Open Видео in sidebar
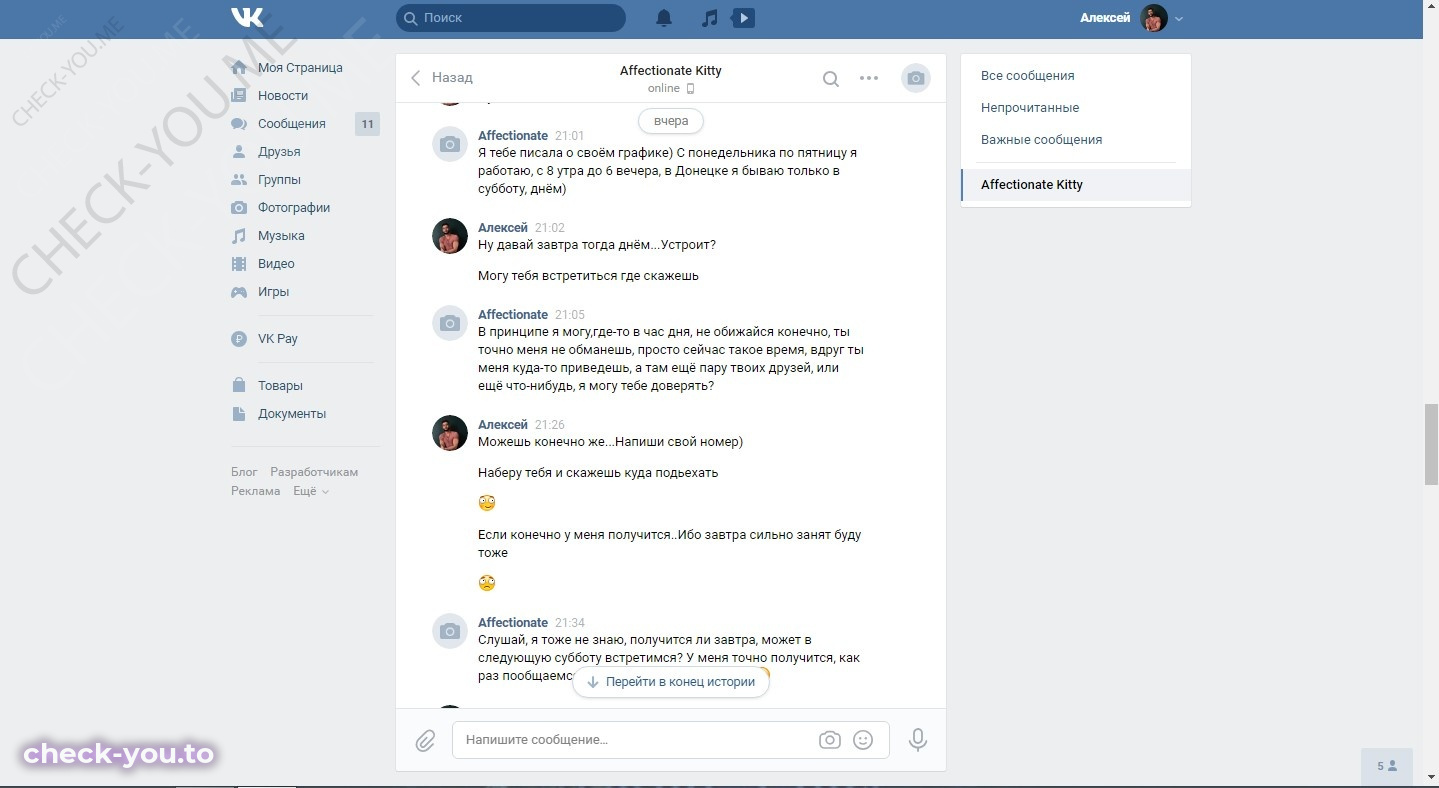The image size is (1439, 788). [276, 264]
